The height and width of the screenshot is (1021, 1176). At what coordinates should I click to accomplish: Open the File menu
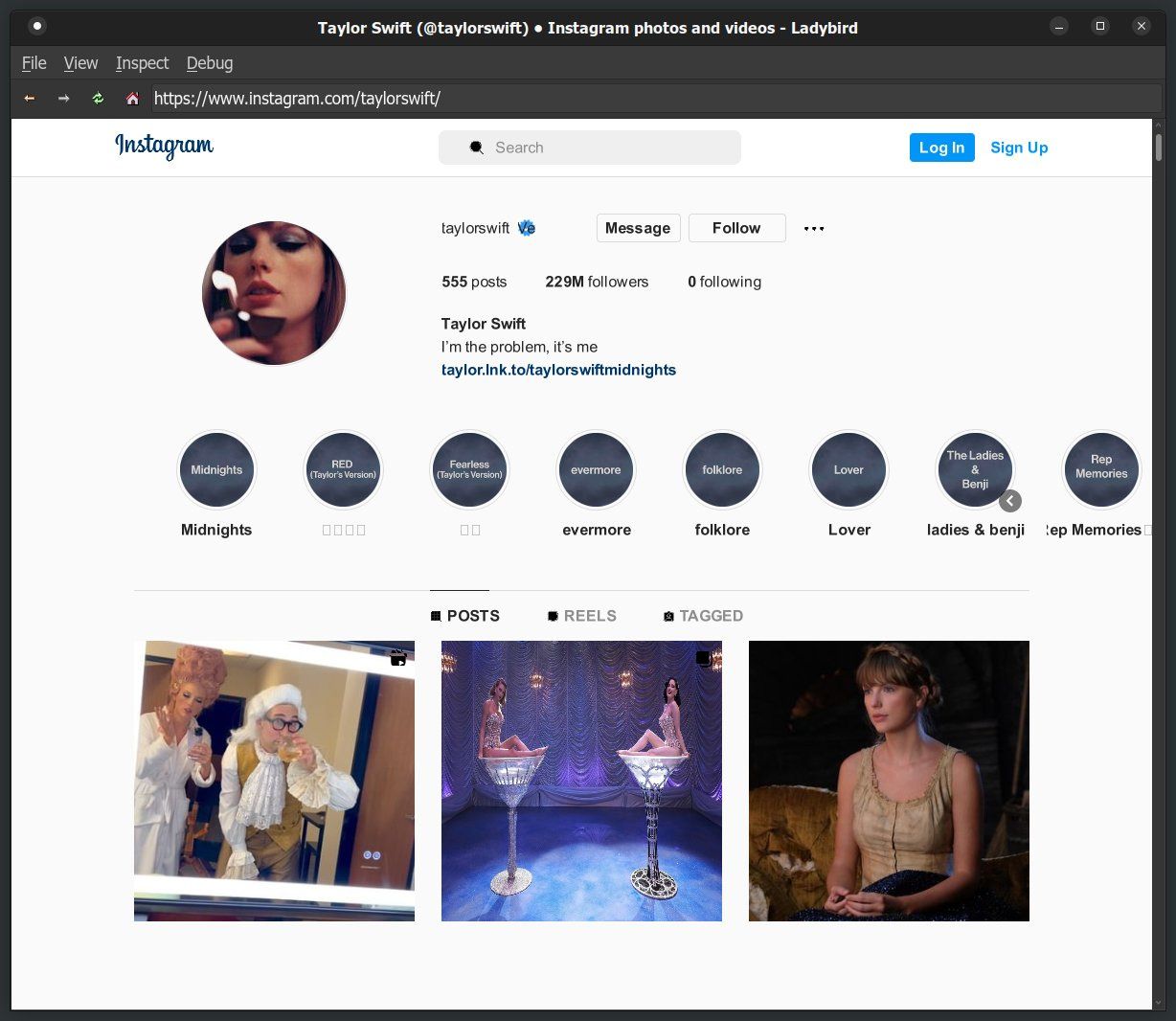coord(34,63)
